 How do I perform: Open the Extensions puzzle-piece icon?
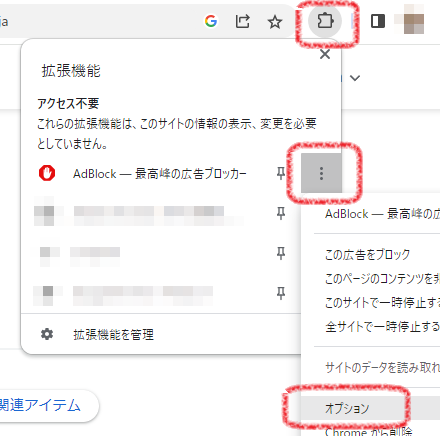[x=325, y=22]
